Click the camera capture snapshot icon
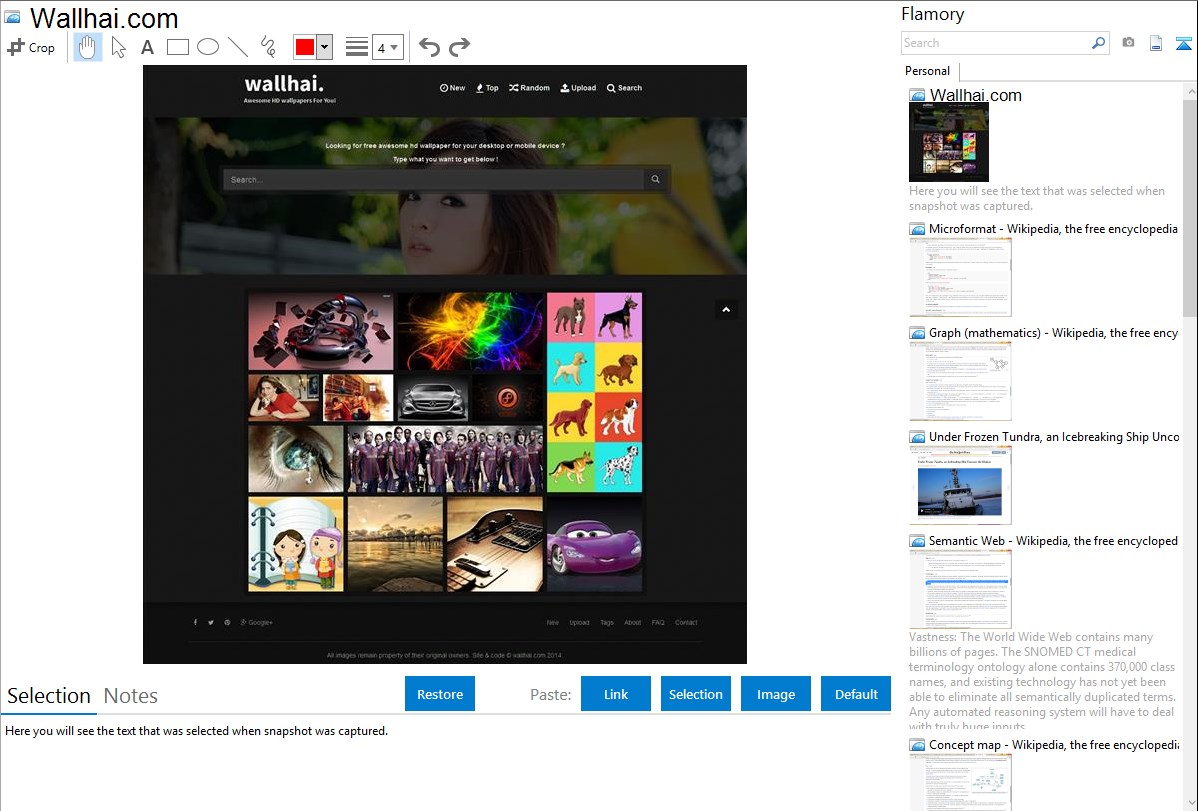This screenshot has width=1198, height=811. tap(1128, 43)
